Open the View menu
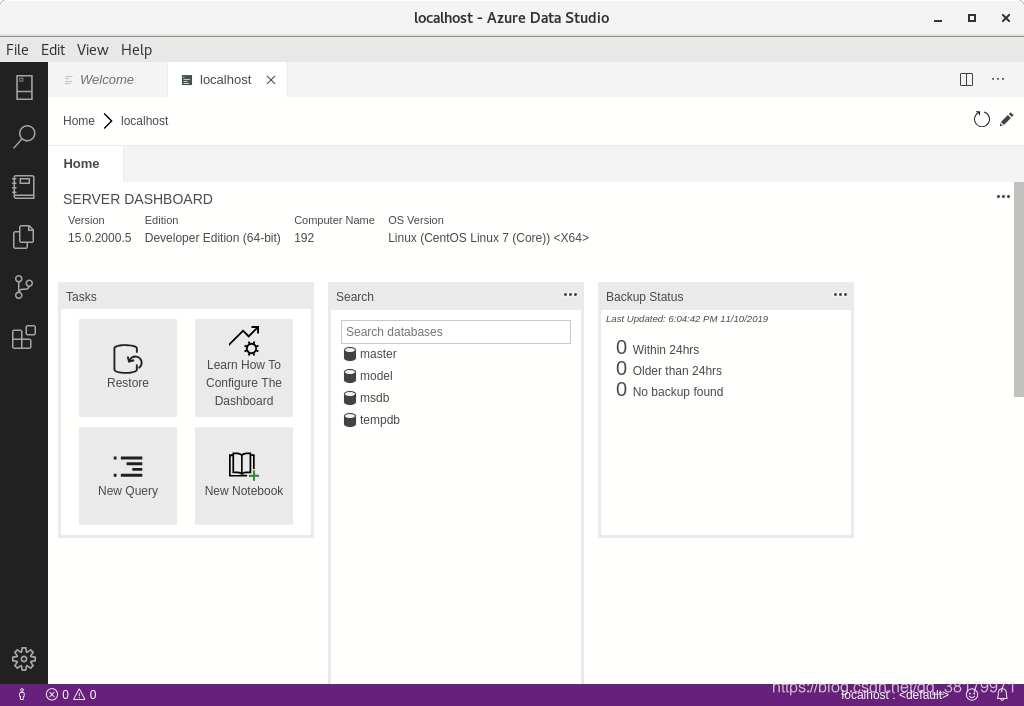This screenshot has height=706, width=1024. click(93, 50)
